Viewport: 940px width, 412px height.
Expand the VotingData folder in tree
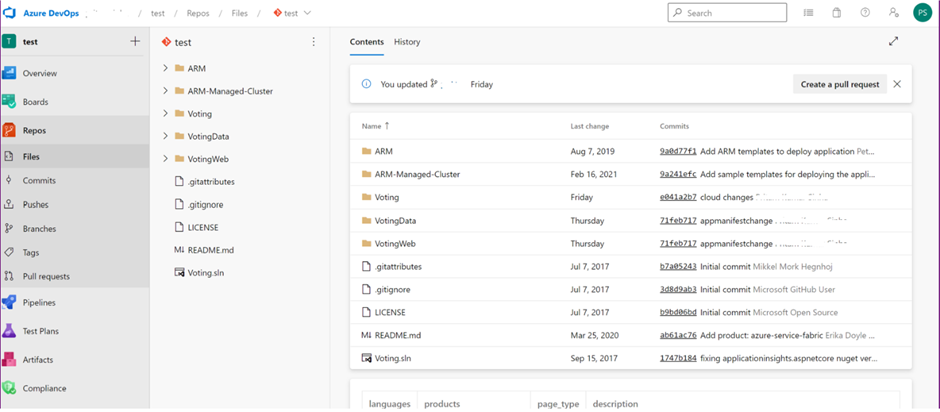(x=165, y=136)
